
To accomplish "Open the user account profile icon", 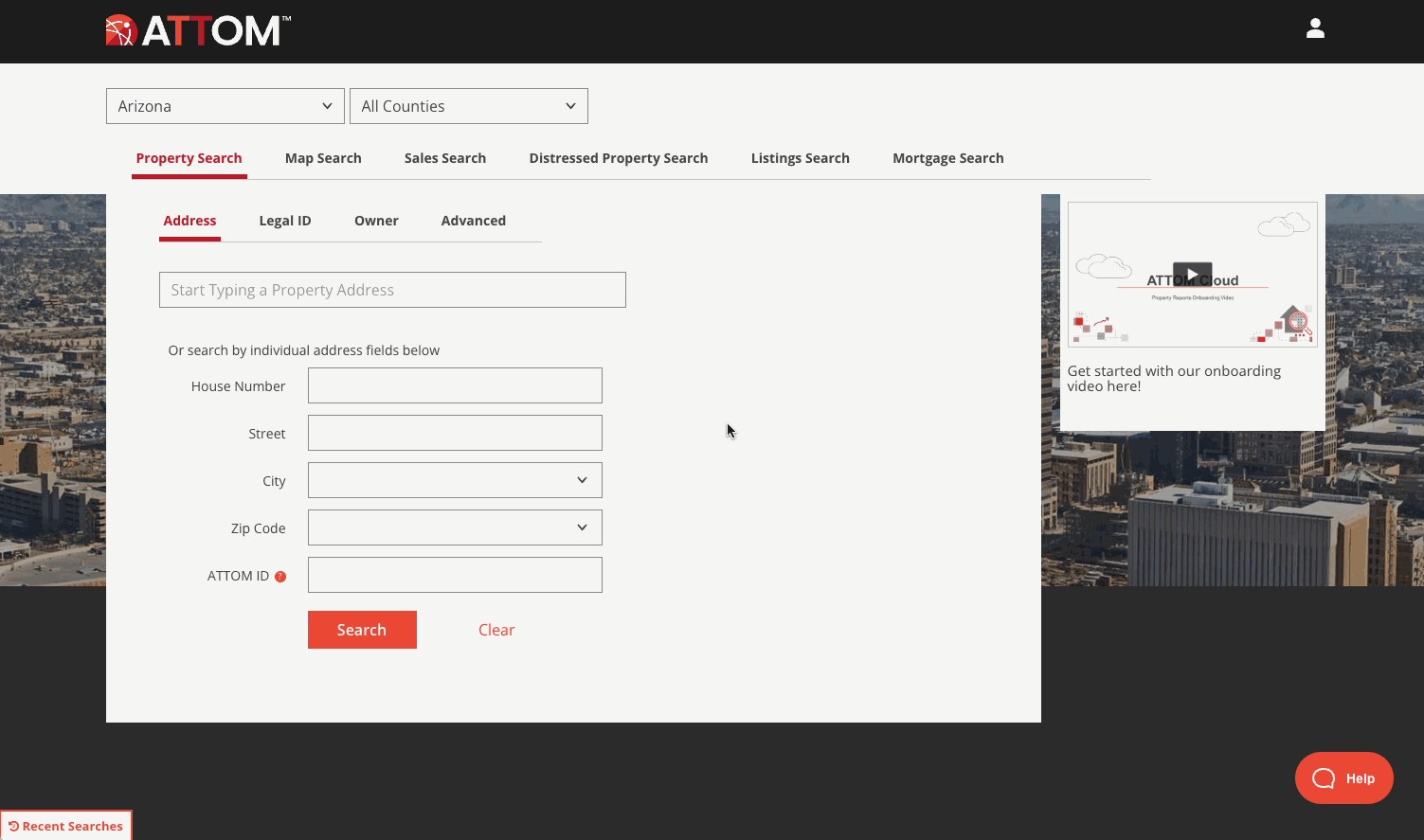I will pos(1315,29).
